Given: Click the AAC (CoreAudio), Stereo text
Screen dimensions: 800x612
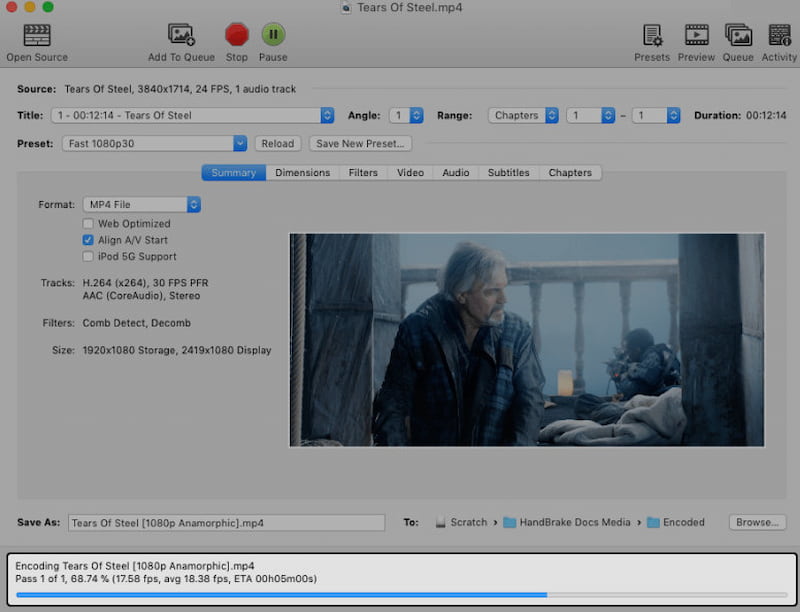Looking at the screenshot, I should 141,296.
